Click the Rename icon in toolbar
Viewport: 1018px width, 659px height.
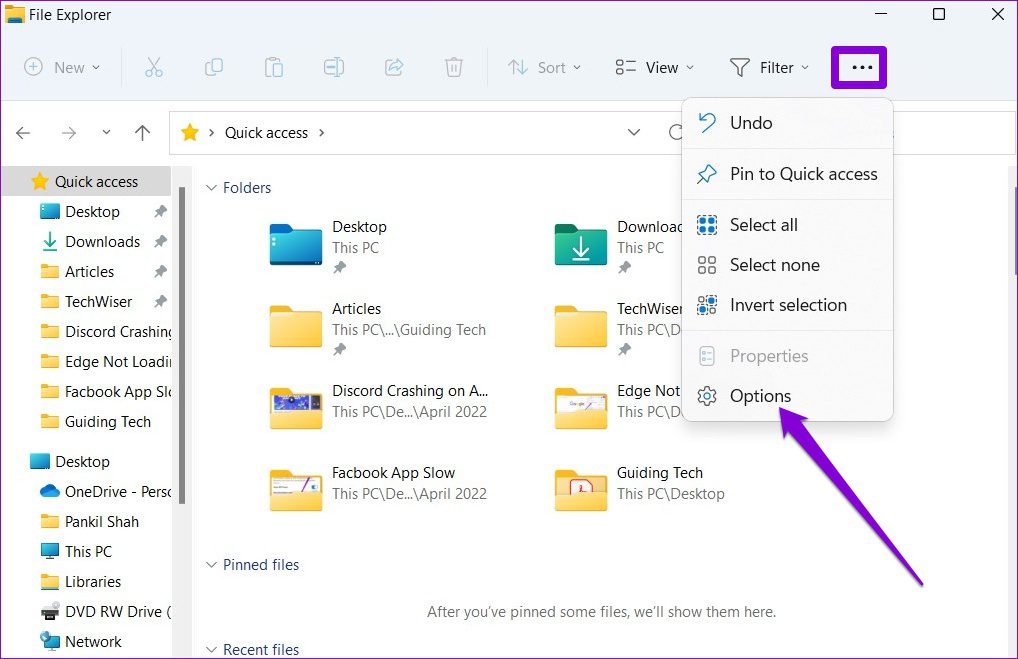(x=333, y=68)
